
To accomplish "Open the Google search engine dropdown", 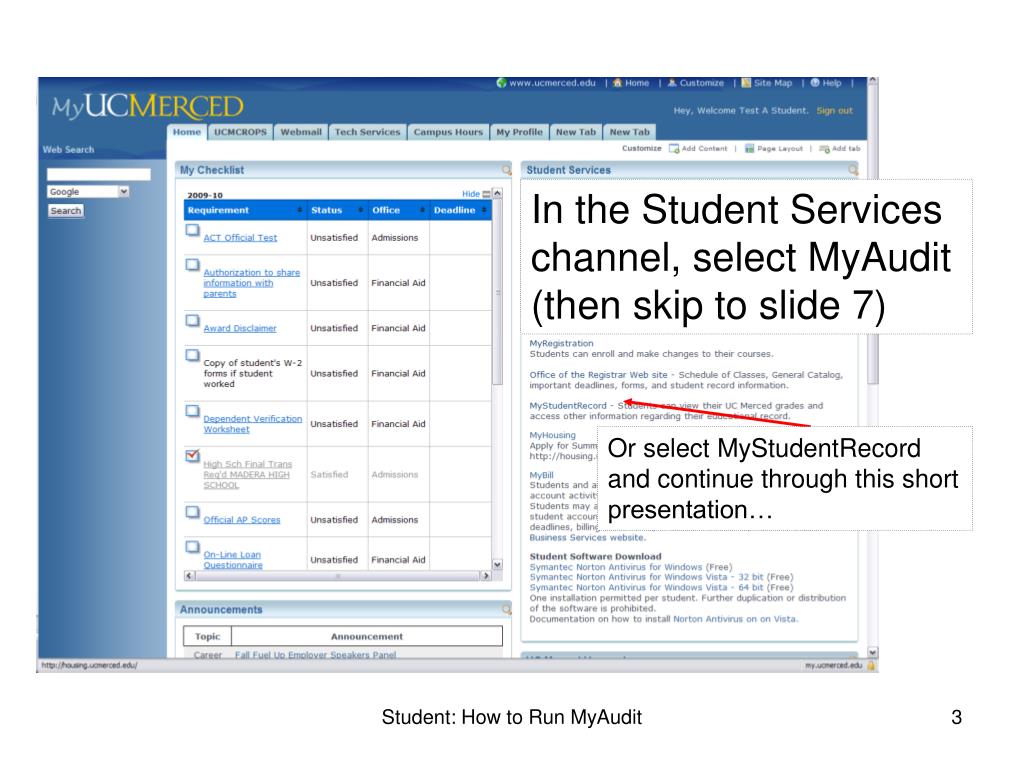I will tap(123, 191).
